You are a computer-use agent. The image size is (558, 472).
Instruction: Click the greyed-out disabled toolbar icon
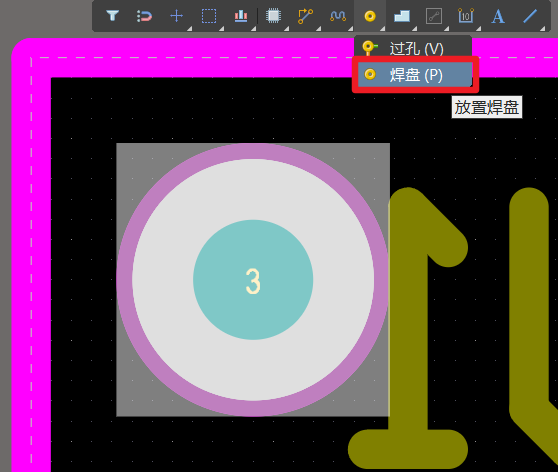tap(434, 16)
